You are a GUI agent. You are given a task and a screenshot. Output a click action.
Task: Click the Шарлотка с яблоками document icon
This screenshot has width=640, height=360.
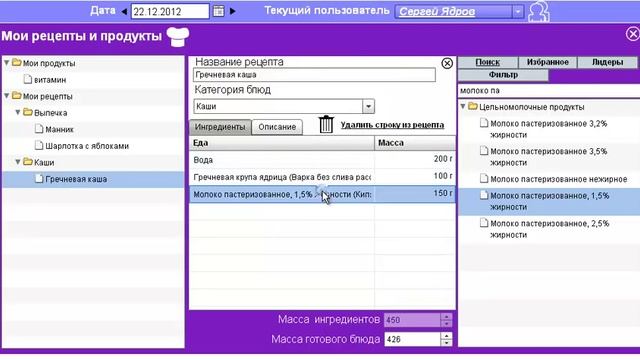[39, 145]
